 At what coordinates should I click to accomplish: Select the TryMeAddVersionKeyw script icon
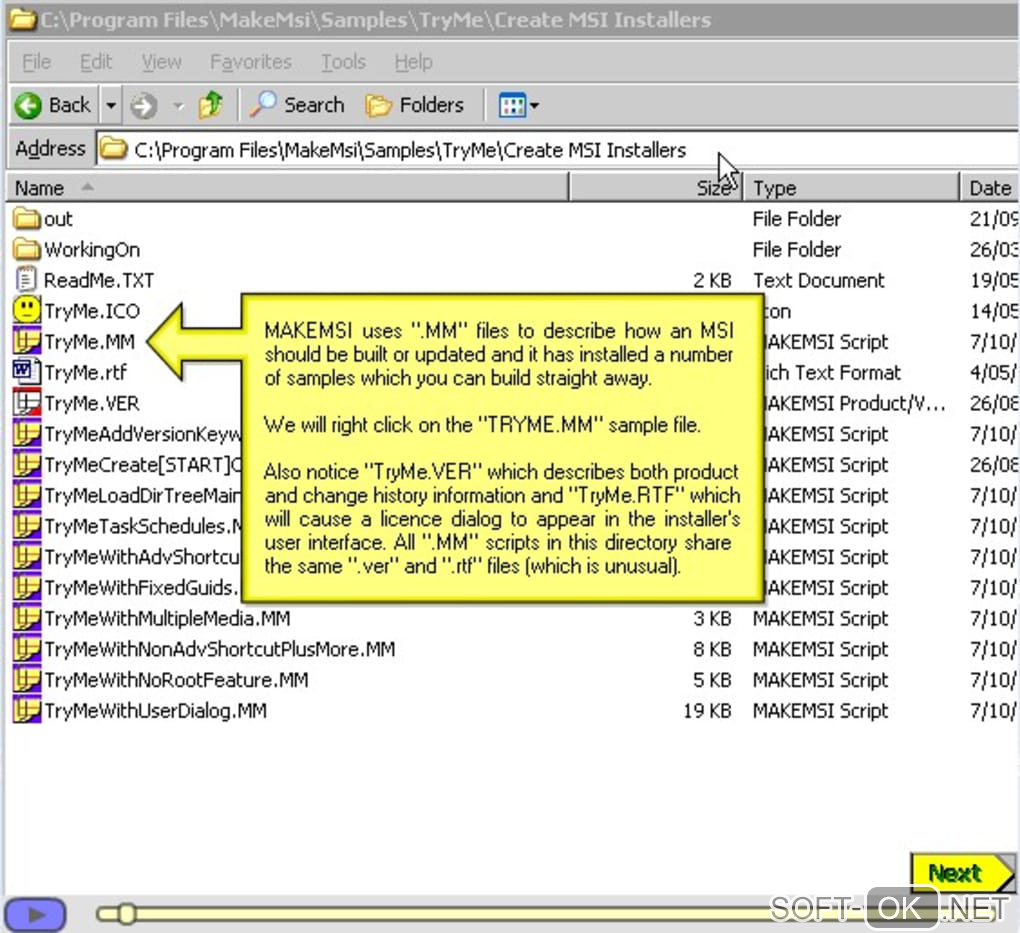[x=27, y=433]
